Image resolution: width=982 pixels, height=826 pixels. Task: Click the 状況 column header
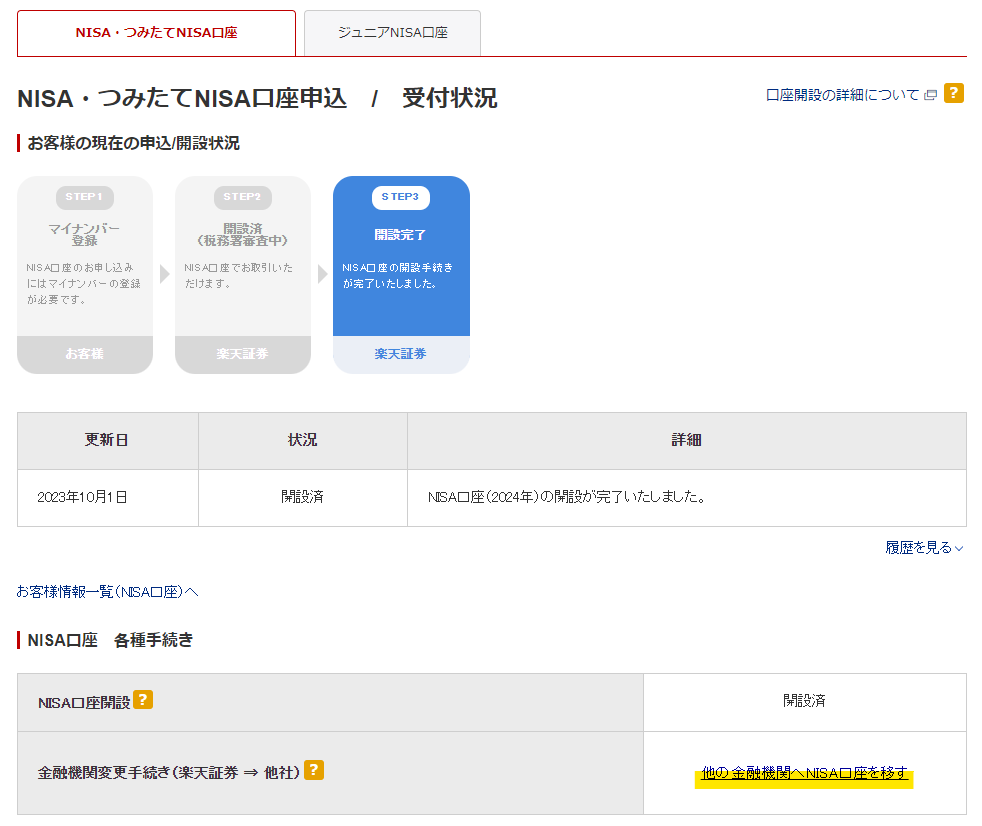pos(302,440)
